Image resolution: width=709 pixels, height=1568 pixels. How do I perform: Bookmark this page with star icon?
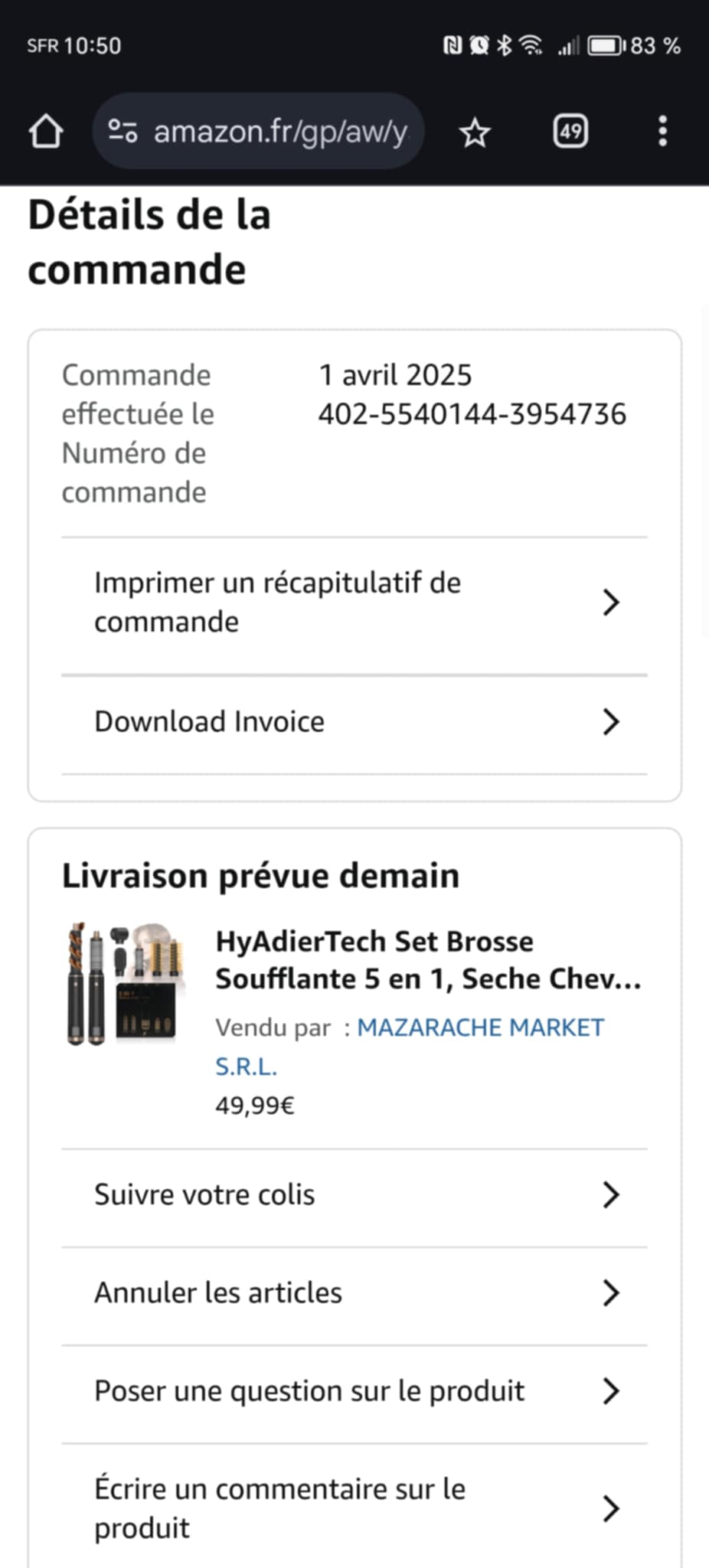tap(475, 132)
